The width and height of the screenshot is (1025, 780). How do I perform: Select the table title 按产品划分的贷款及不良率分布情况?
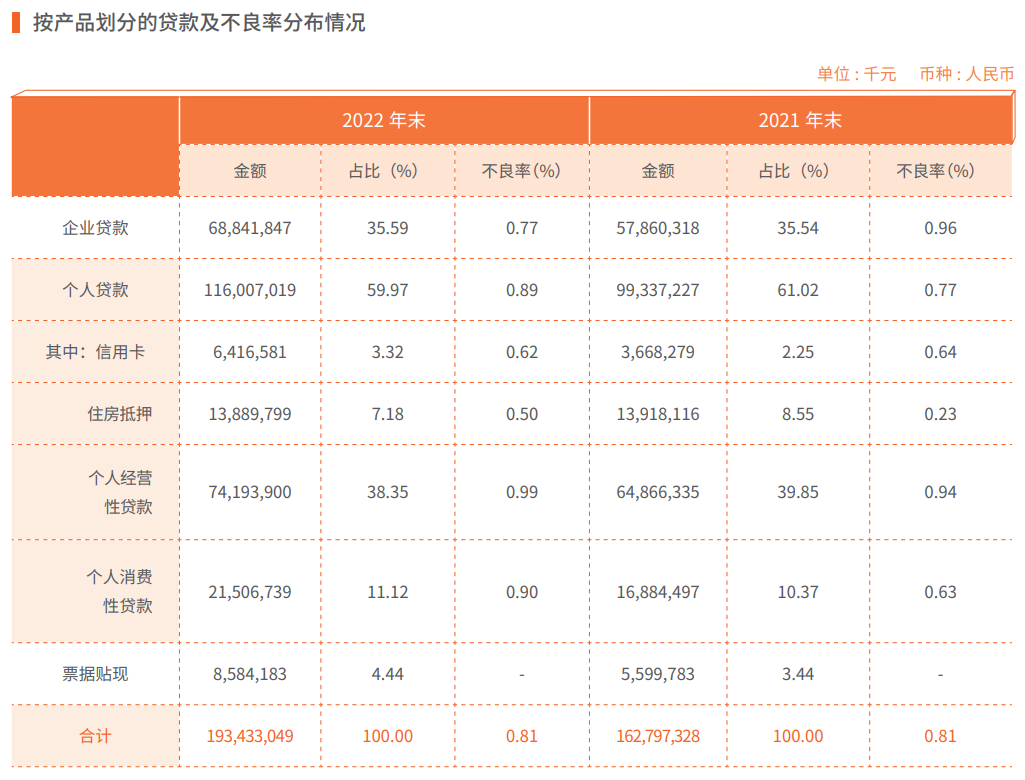(199, 23)
